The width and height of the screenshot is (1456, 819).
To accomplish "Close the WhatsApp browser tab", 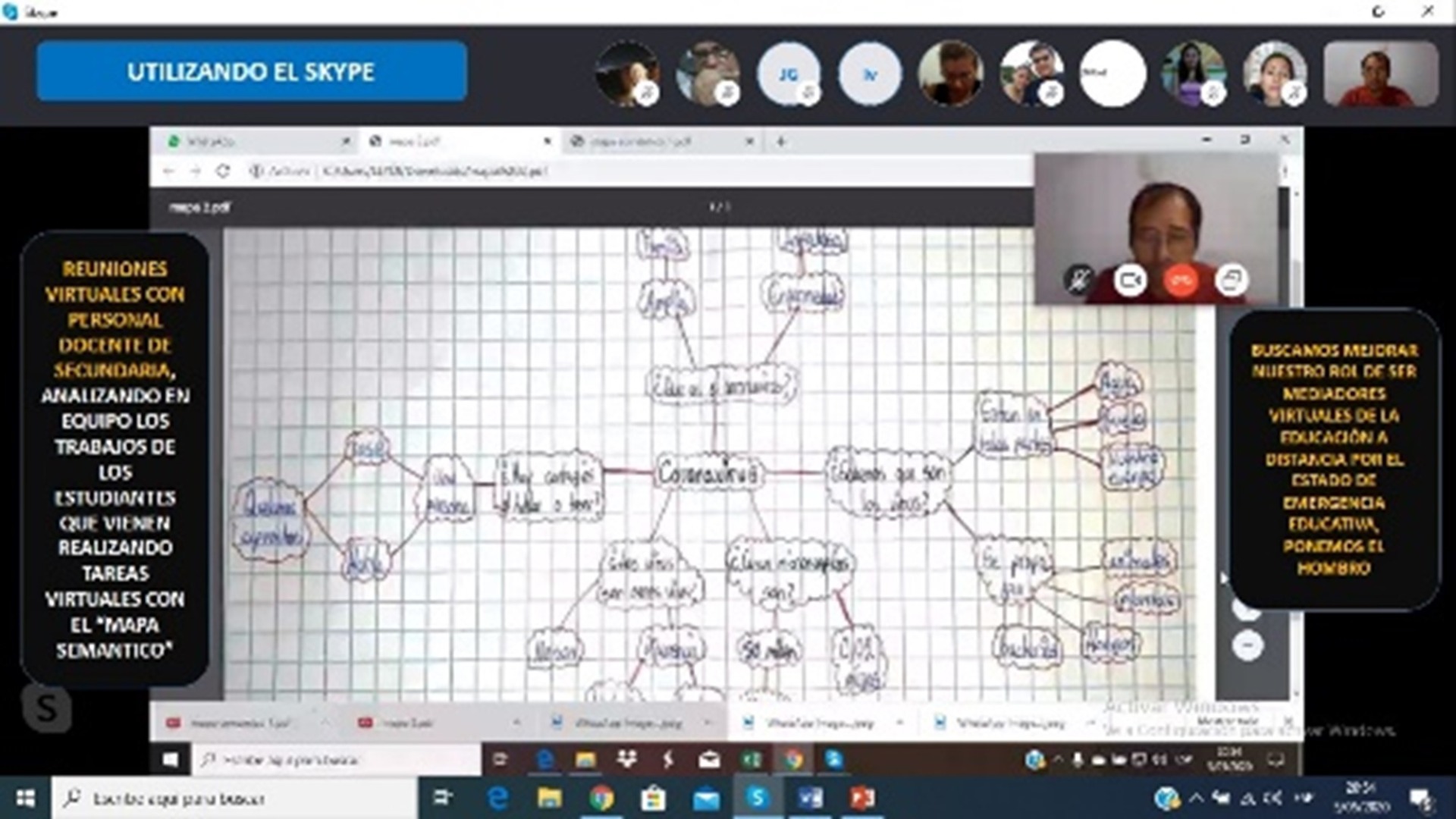I will tap(346, 141).
